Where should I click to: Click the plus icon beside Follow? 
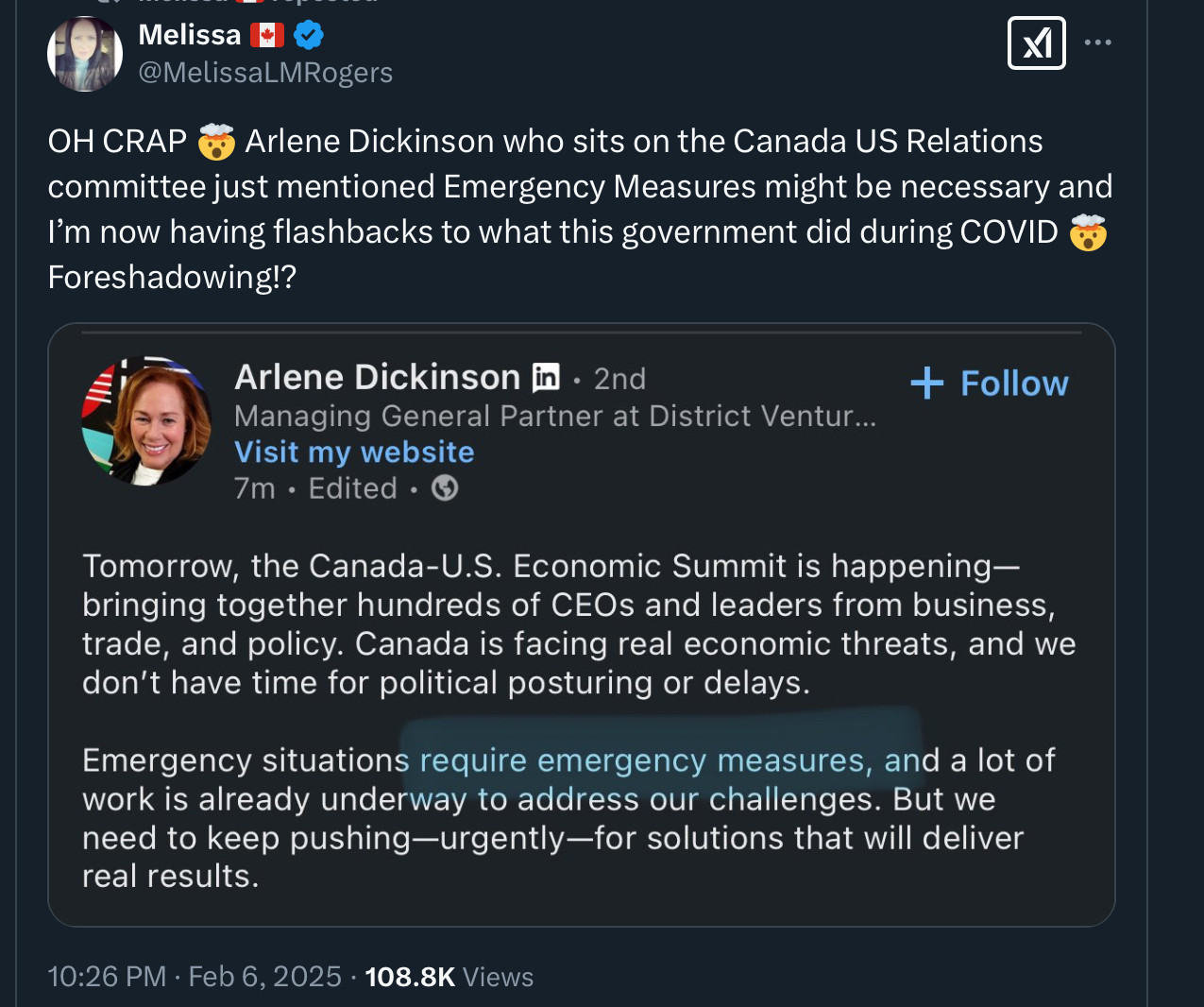click(x=926, y=383)
